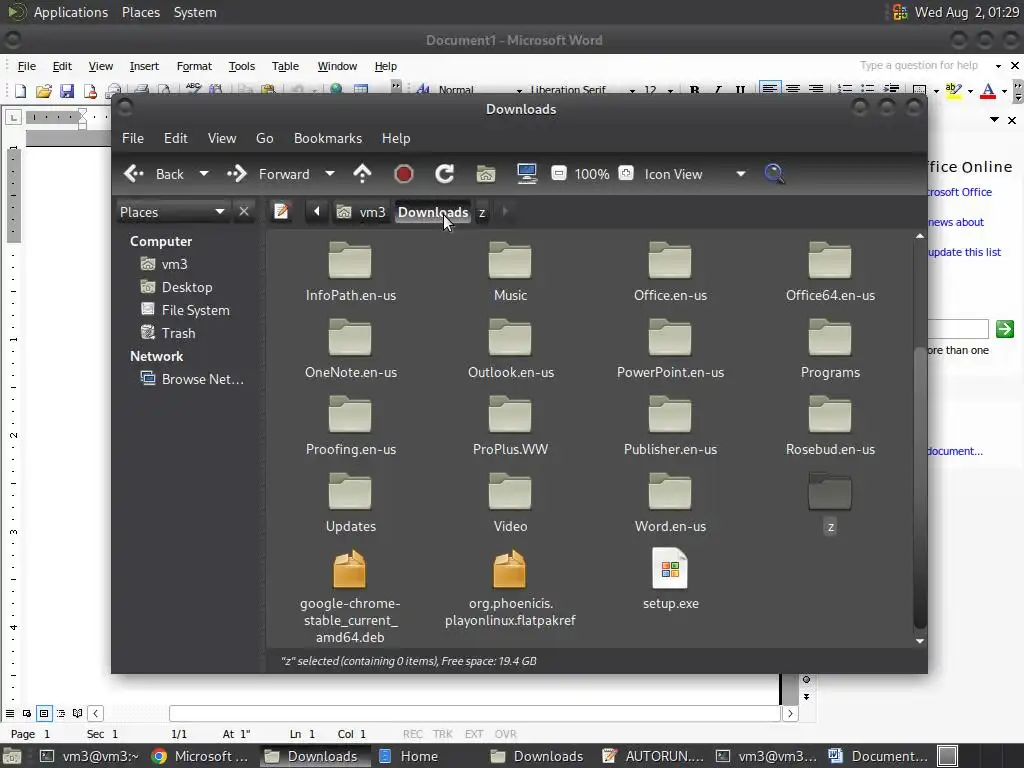Click 'update this list' link in Word pane
The image size is (1024, 768).
[964, 252]
